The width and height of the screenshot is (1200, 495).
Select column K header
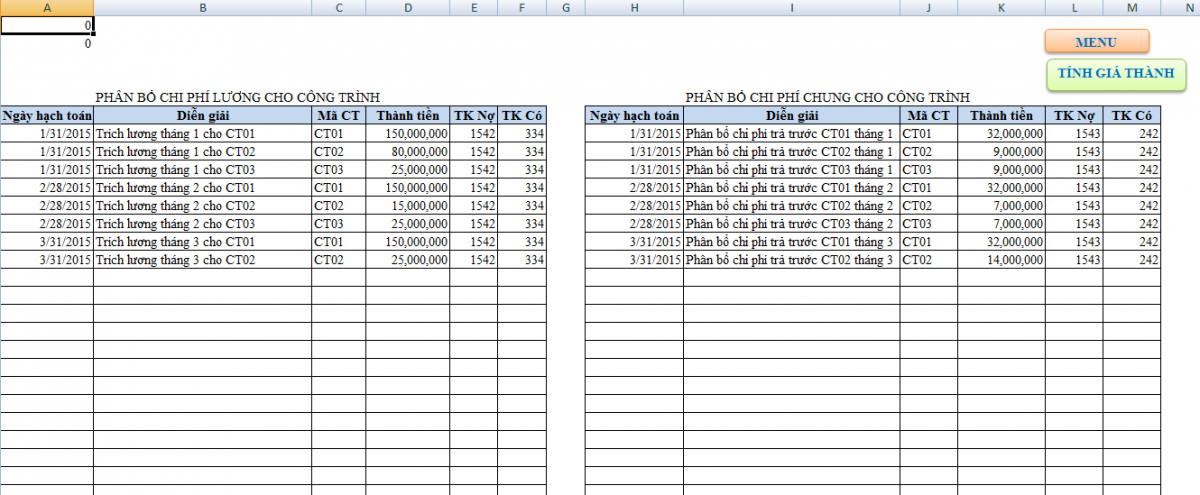pos(1001,8)
